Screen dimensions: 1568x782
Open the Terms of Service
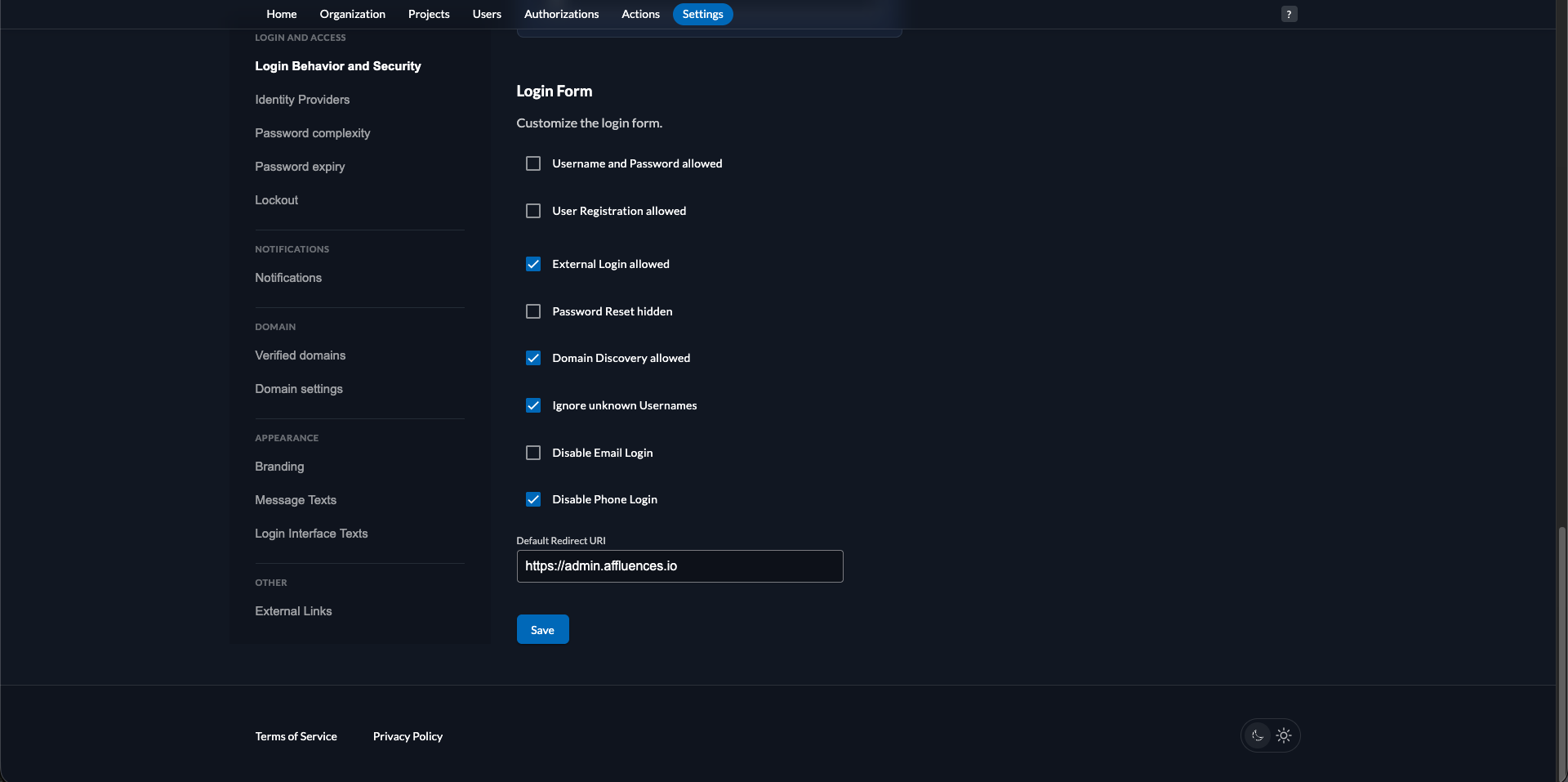[x=296, y=736]
